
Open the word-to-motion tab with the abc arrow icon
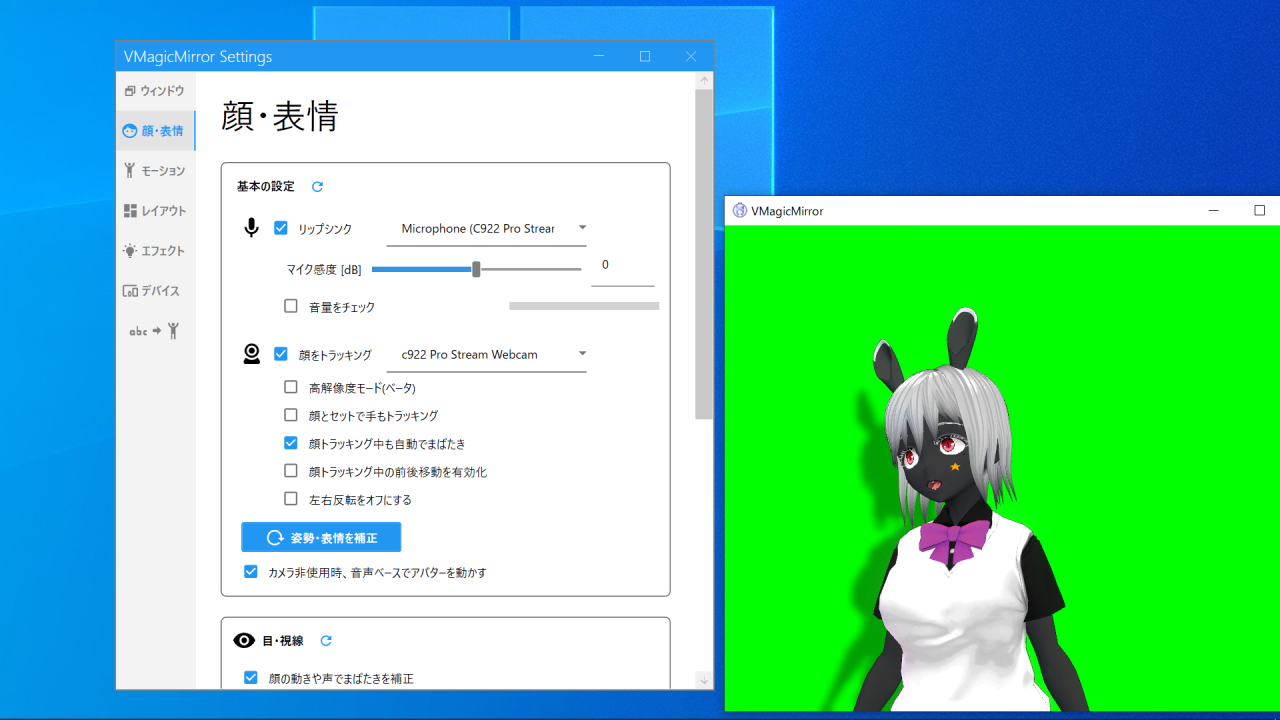154,331
